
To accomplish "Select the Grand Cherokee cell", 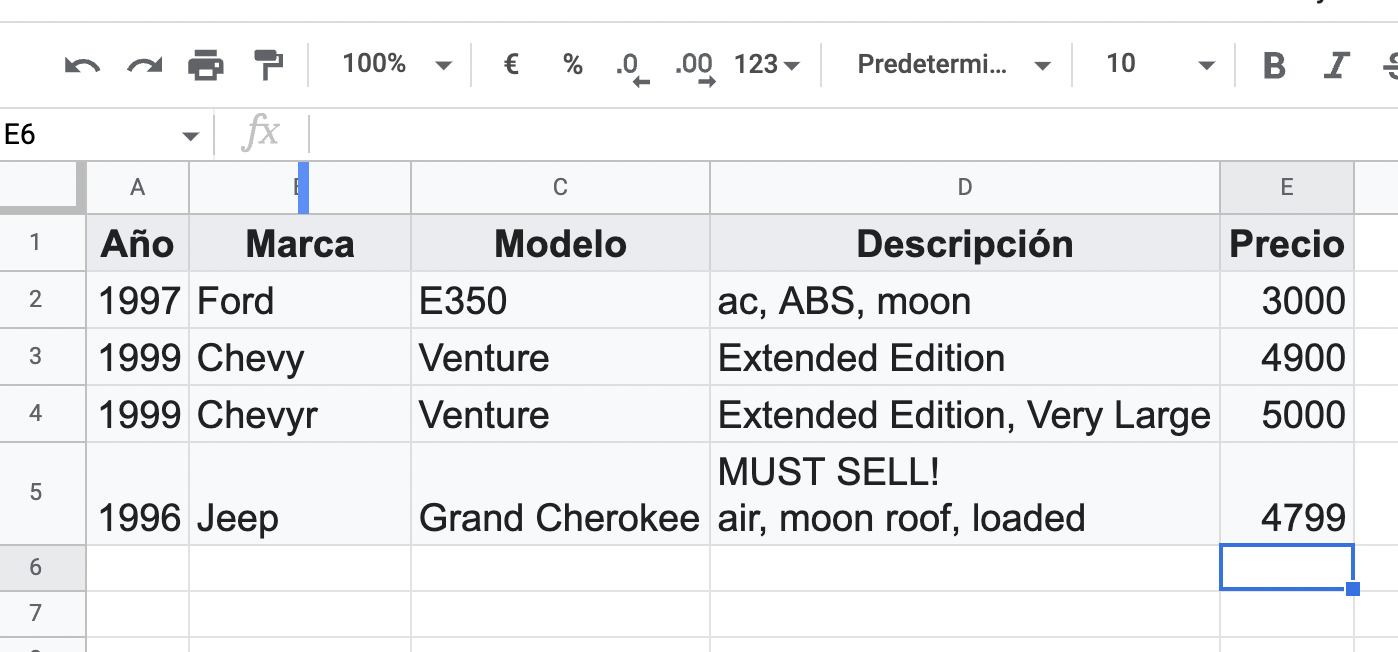I will pos(560,494).
